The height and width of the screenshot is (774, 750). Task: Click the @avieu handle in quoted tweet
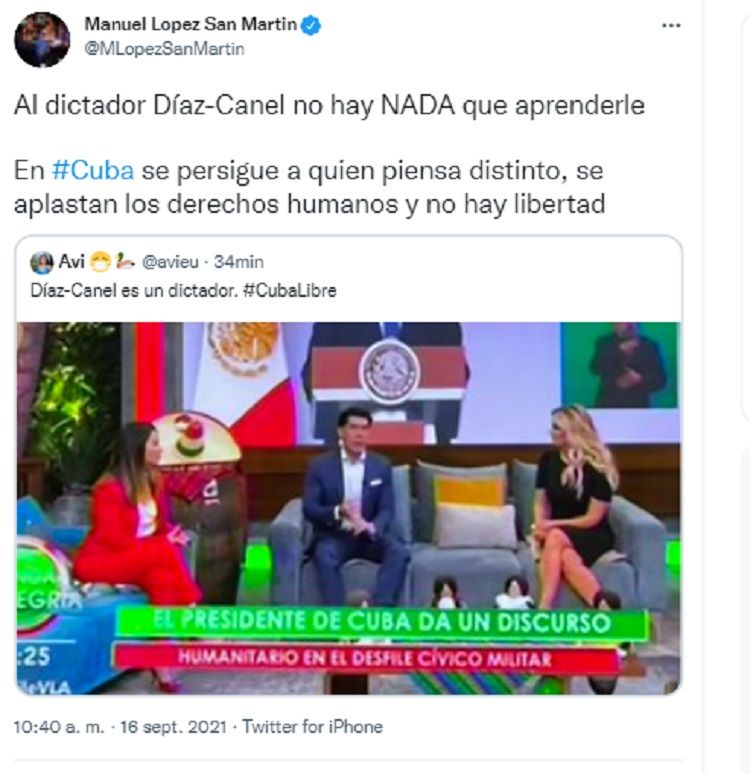170,262
